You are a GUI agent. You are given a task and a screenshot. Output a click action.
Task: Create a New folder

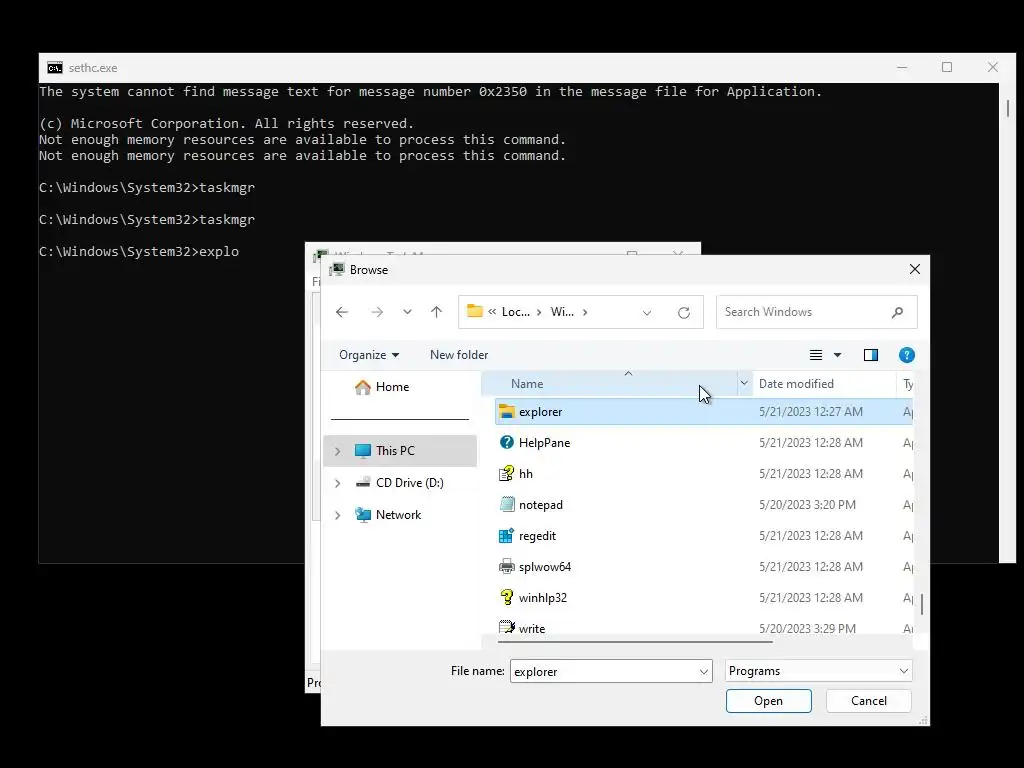[x=458, y=355]
